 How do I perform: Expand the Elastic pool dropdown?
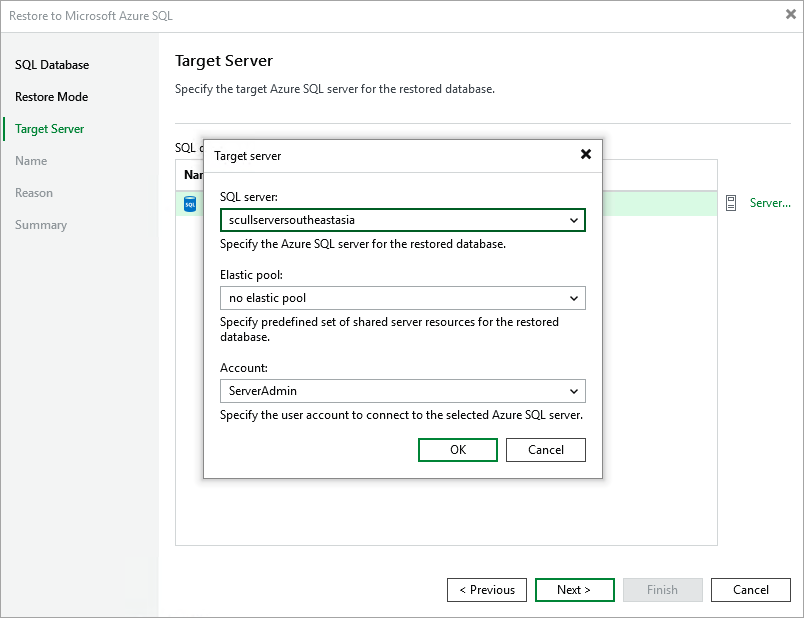[x=403, y=298]
